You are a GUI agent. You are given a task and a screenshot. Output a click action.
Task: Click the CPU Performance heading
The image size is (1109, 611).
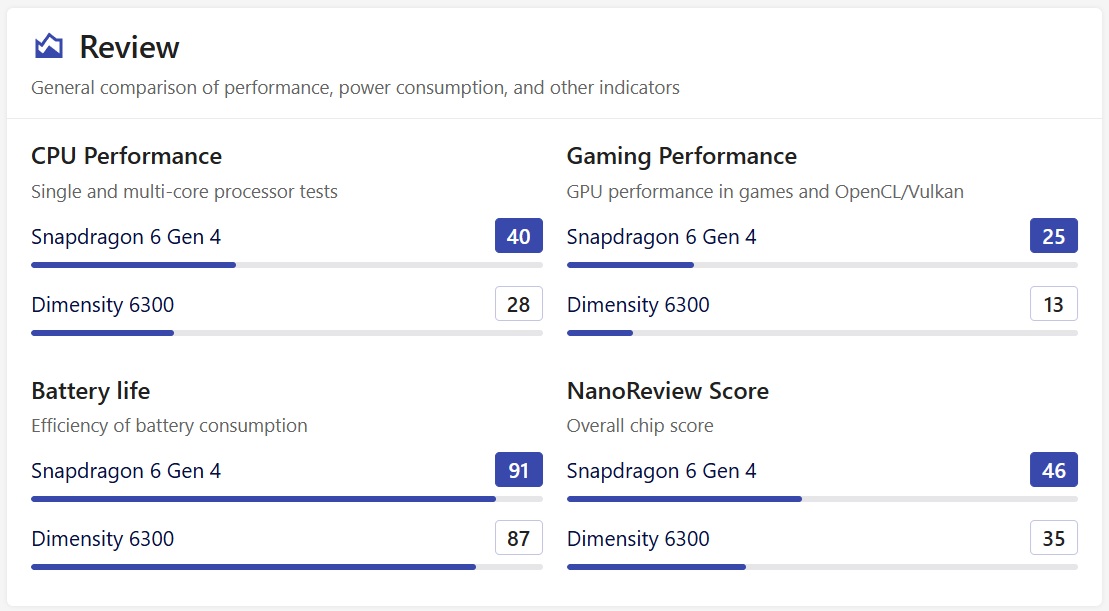(126, 156)
